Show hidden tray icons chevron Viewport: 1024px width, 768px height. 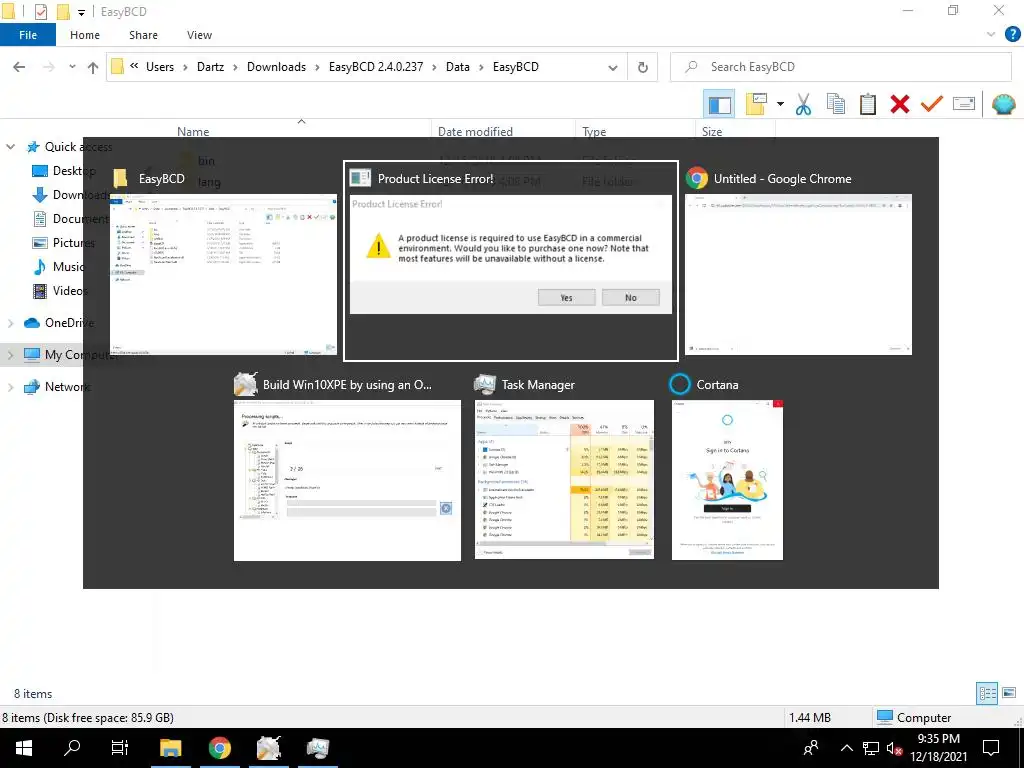point(846,748)
